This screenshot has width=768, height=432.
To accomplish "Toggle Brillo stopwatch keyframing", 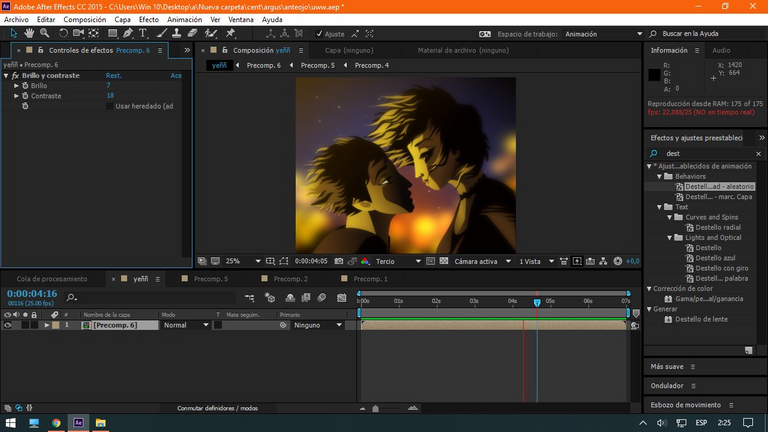I will 25,86.
